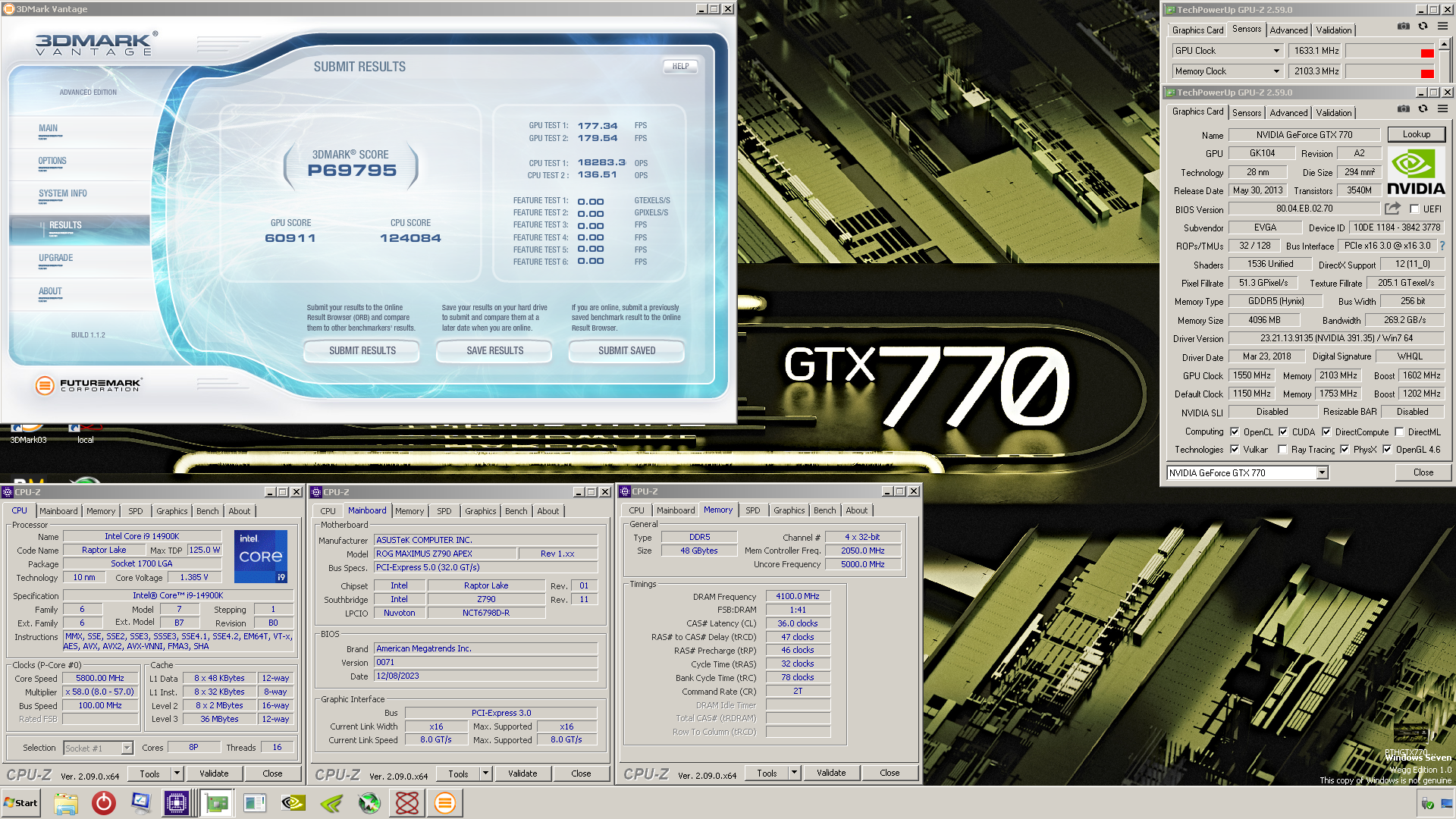The width and height of the screenshot is (1456, 819).
Task: Toggle the PhysX checkbox
Action: tap(1345, 449)
